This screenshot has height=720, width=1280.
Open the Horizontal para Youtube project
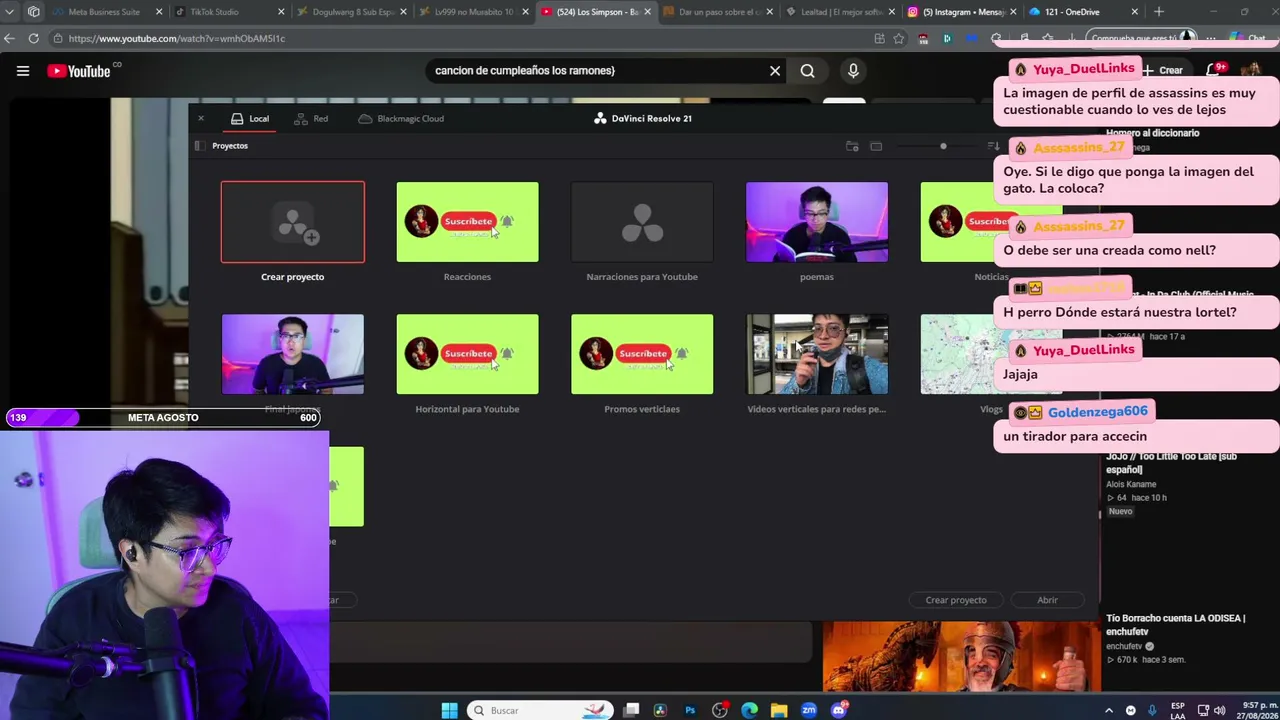click(467, 354)
